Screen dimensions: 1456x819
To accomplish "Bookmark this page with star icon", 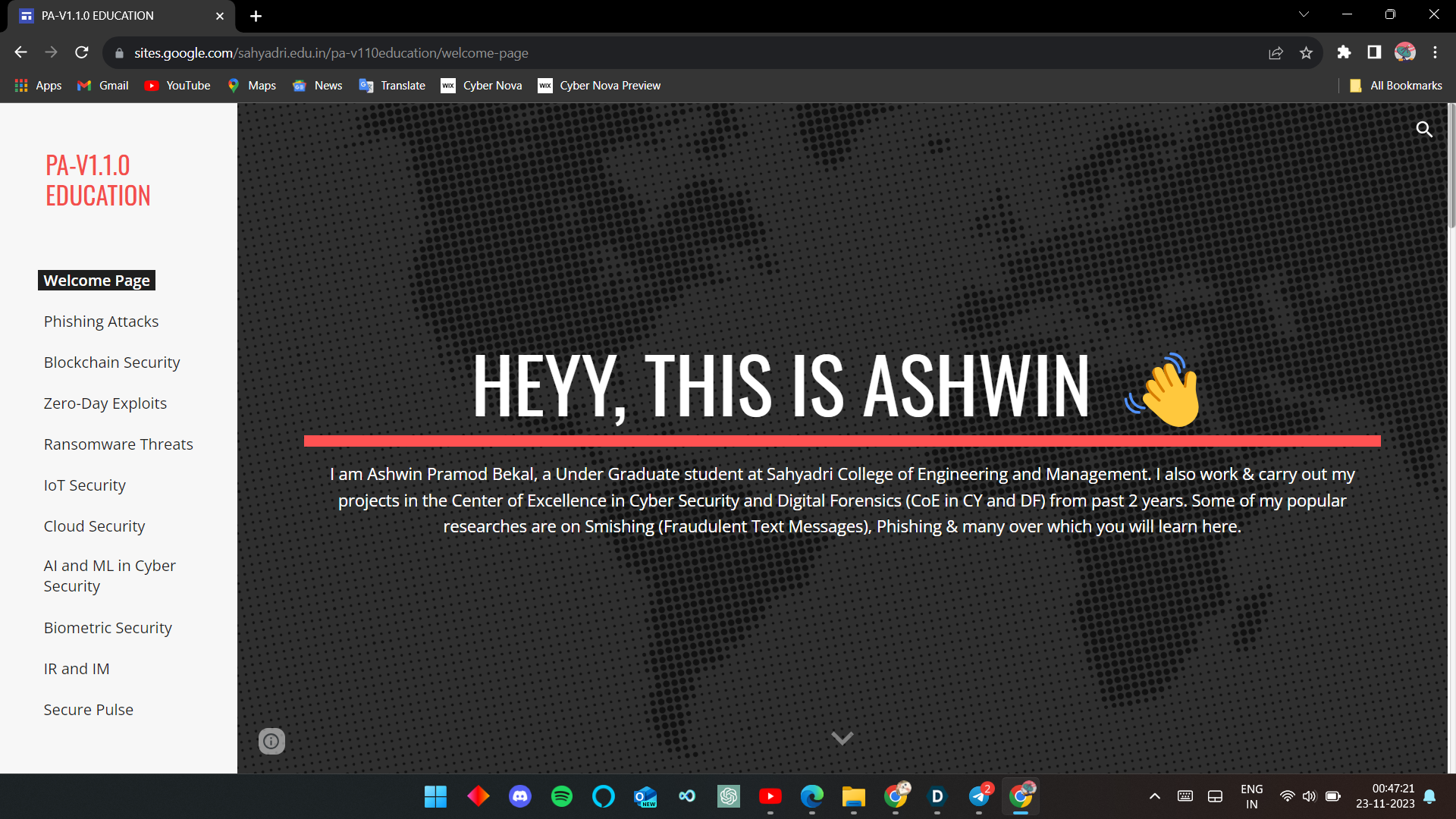I will 1306,53.
